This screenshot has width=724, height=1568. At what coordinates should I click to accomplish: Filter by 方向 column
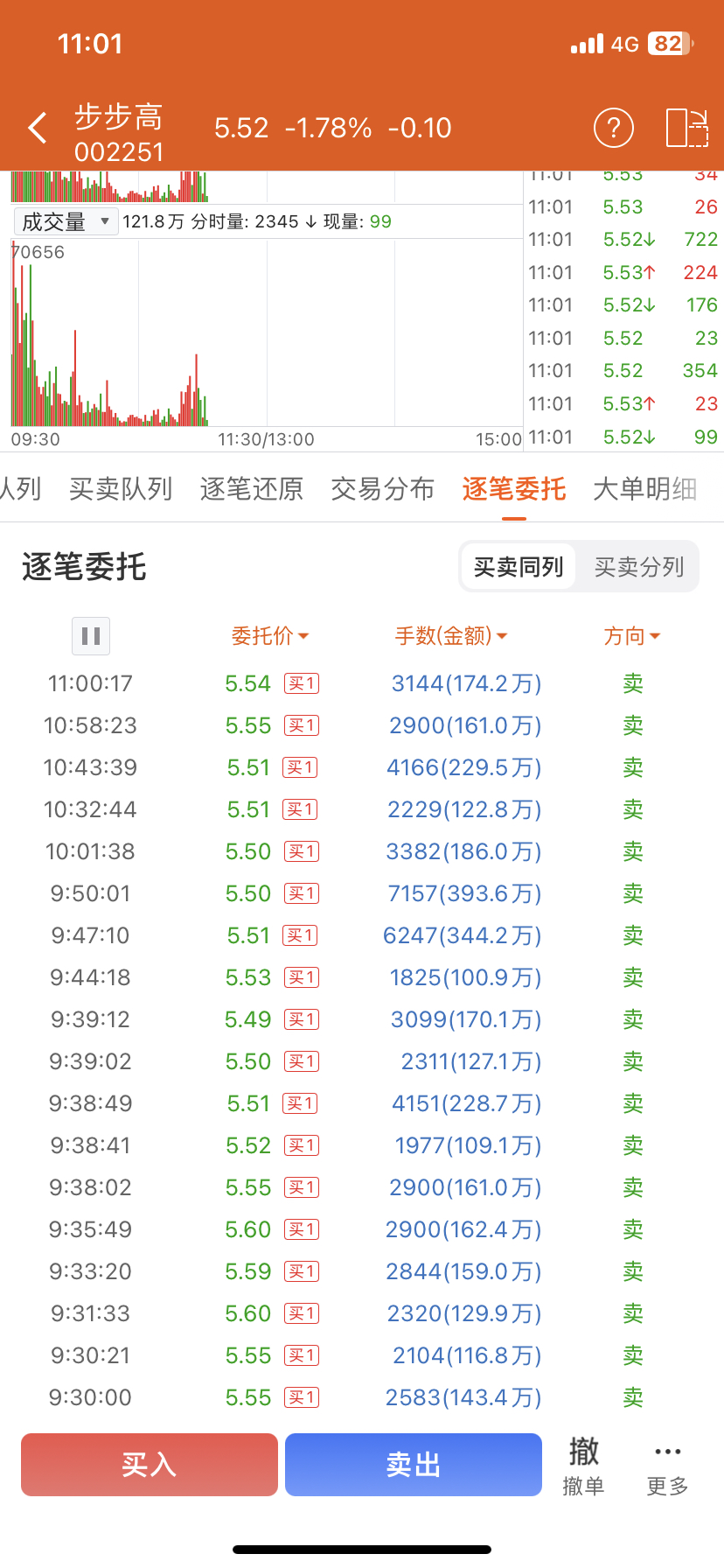[632, 636]
